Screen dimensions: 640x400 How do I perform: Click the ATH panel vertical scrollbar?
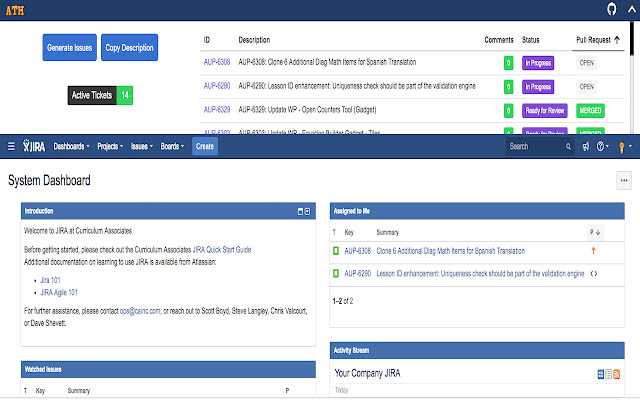[632, 39]
